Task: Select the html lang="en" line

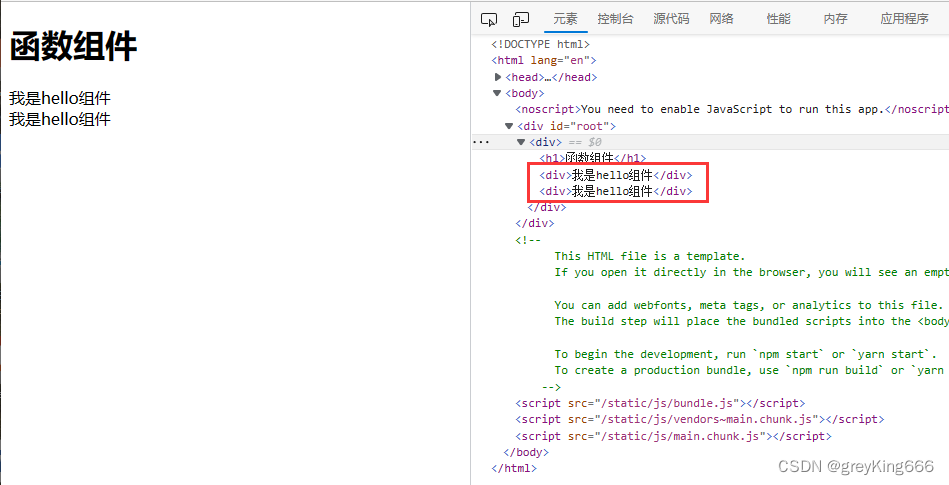Action: point(544,61)
